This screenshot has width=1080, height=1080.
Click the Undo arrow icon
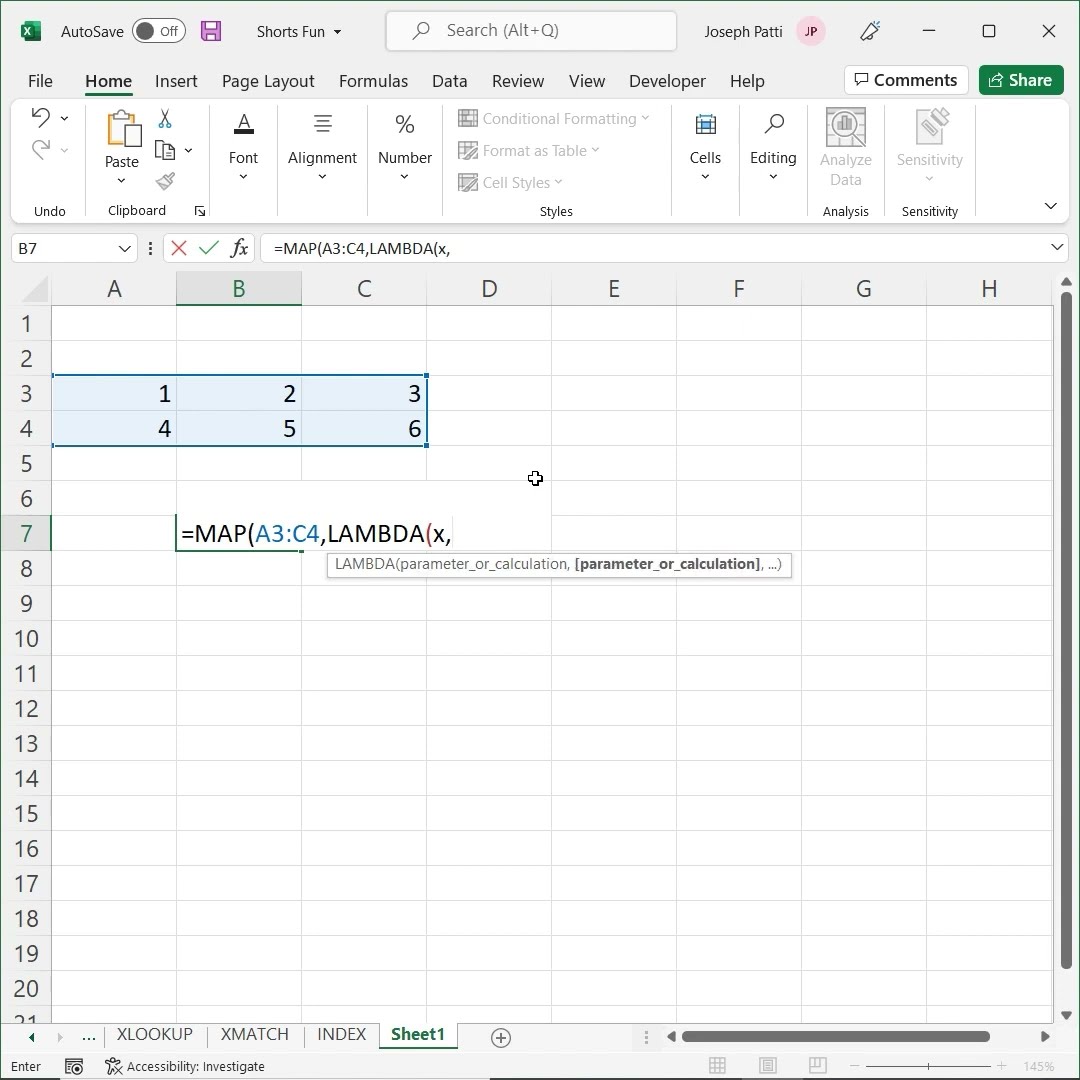(x=41, y=118)
